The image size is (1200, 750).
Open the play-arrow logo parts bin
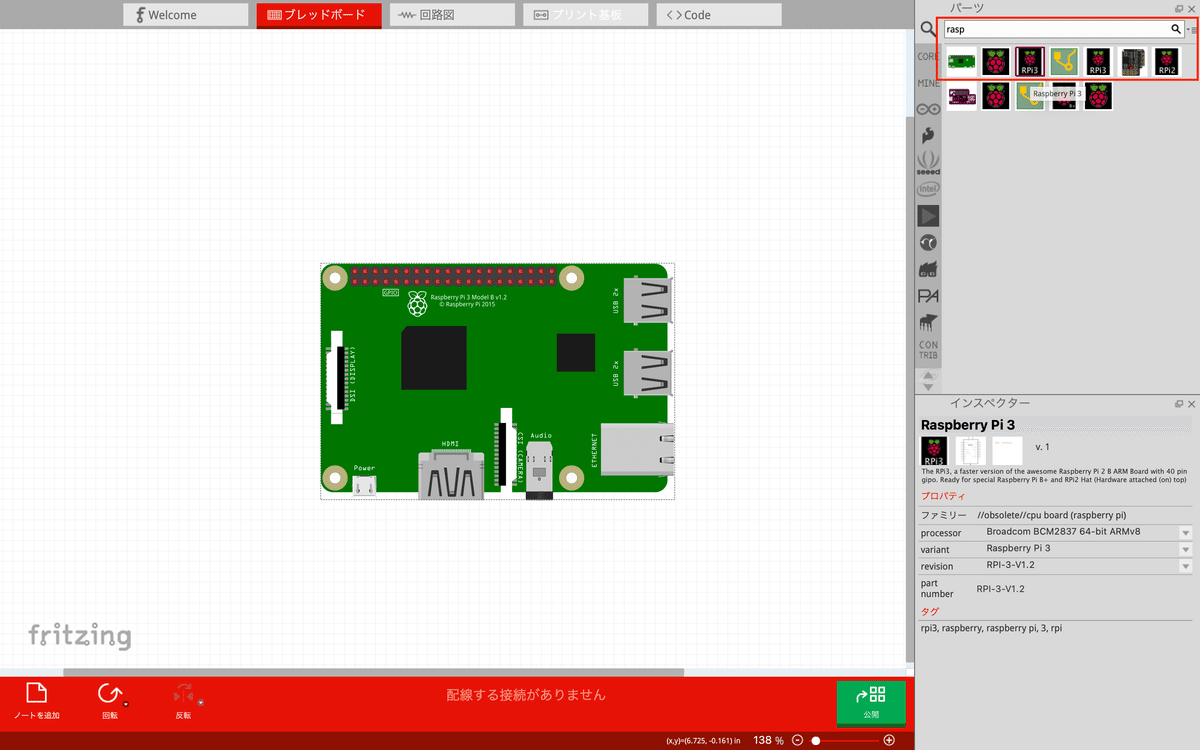tap(928, 215)
